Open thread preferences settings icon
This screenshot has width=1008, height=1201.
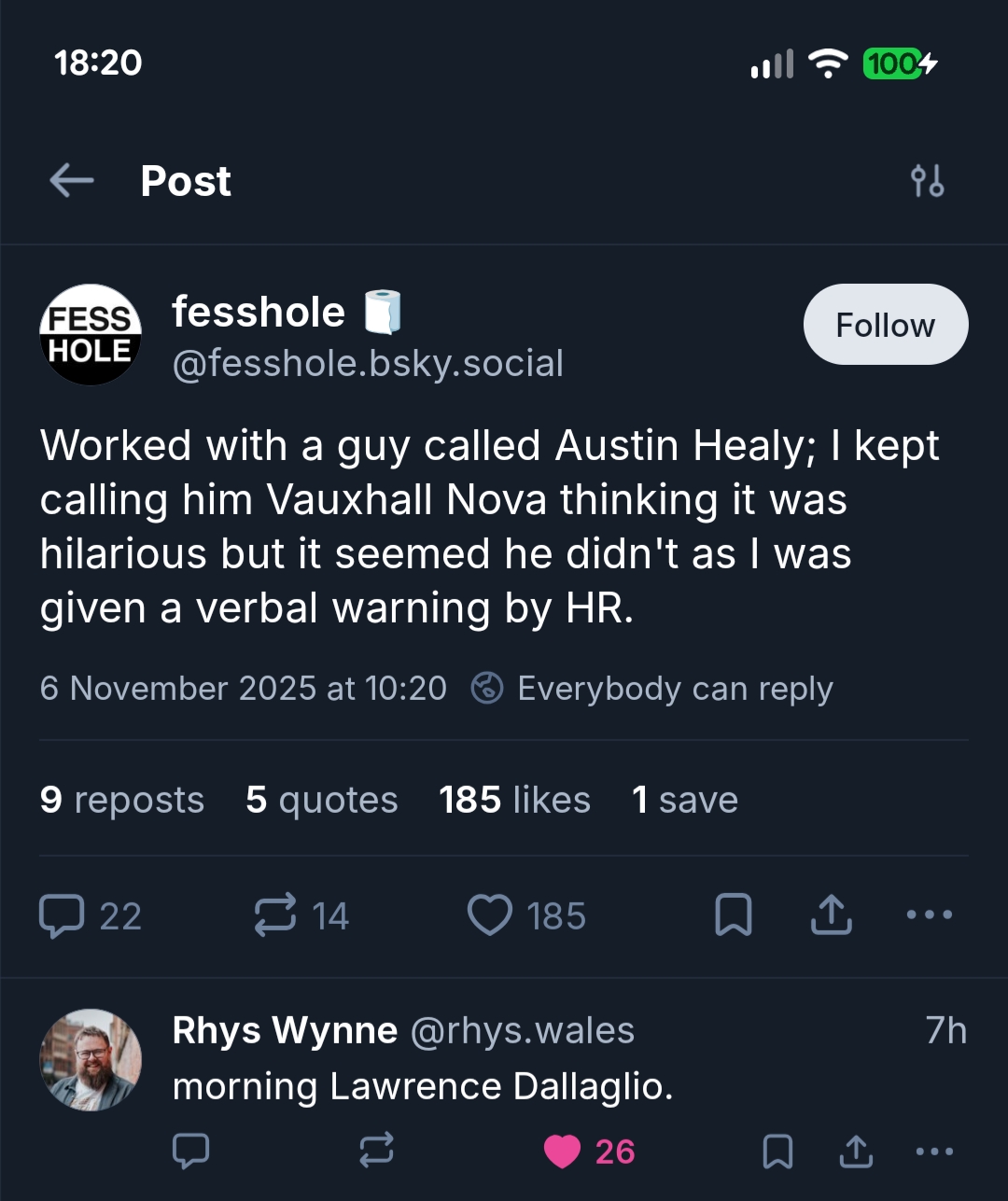pyautogui.click(x=927, y=180)
